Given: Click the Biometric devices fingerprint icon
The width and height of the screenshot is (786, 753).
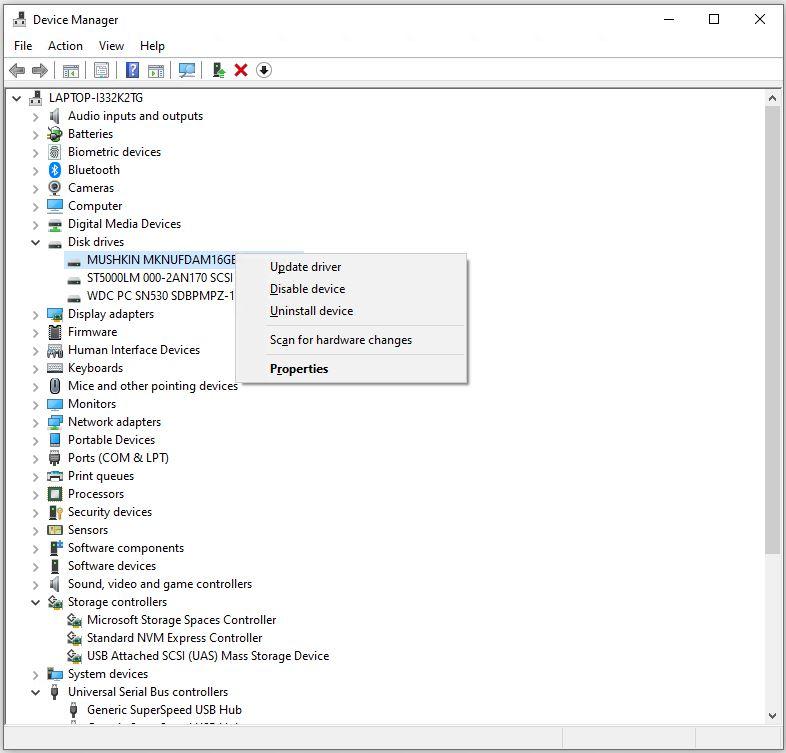Looking at the screenshot, I should [x=55, y=152].
